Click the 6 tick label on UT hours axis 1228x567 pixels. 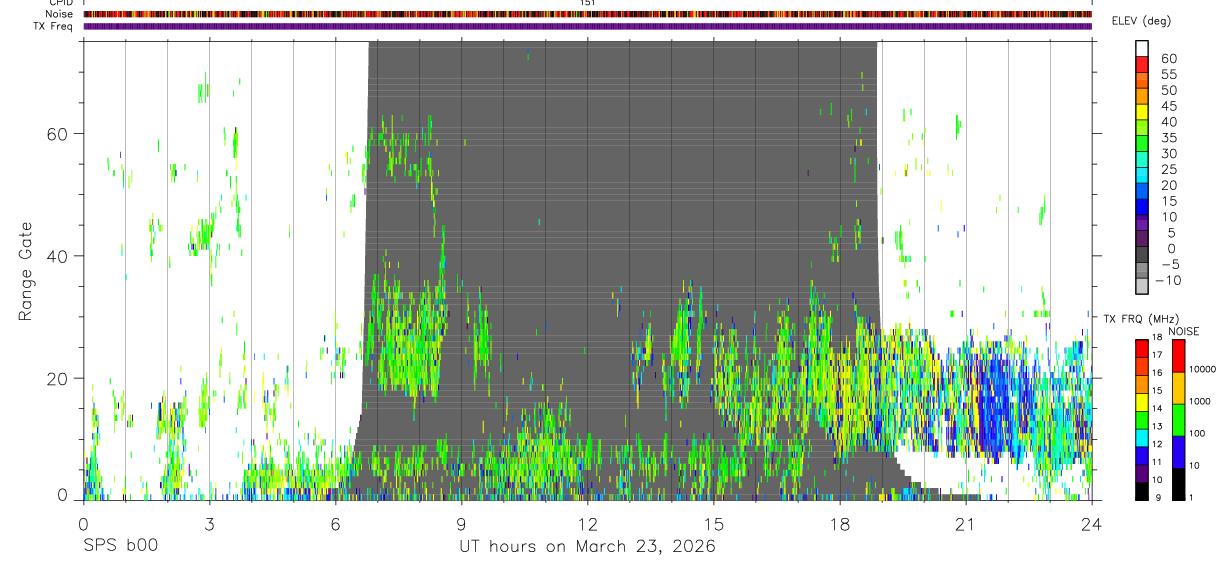335,524
